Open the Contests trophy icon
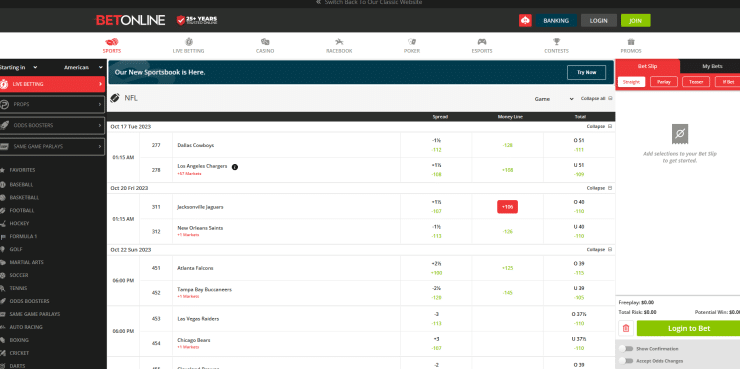This screenshot has width=740, height=369. click(x=556, y=42)
